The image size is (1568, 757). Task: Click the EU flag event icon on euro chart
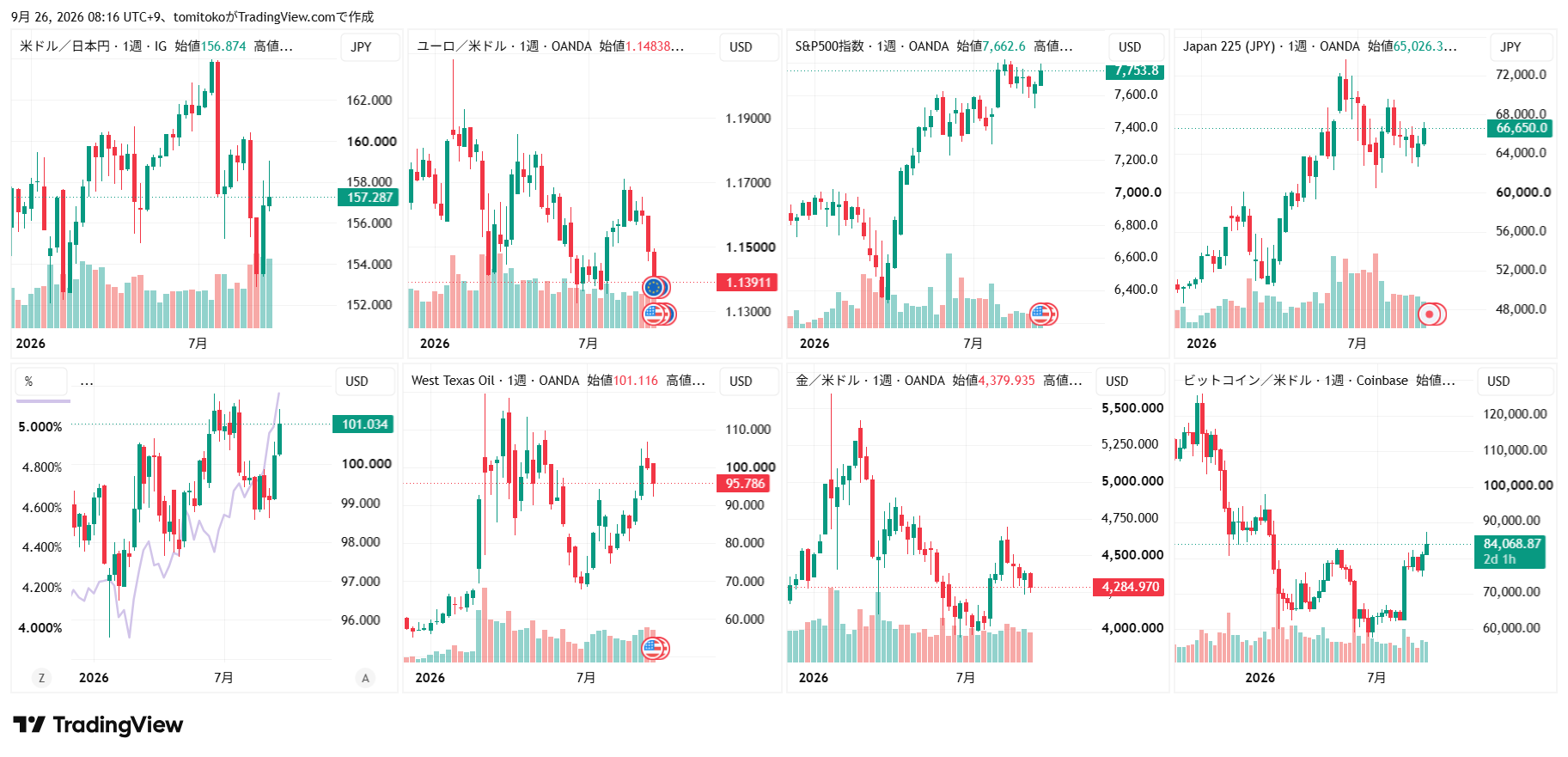(655, 287)
